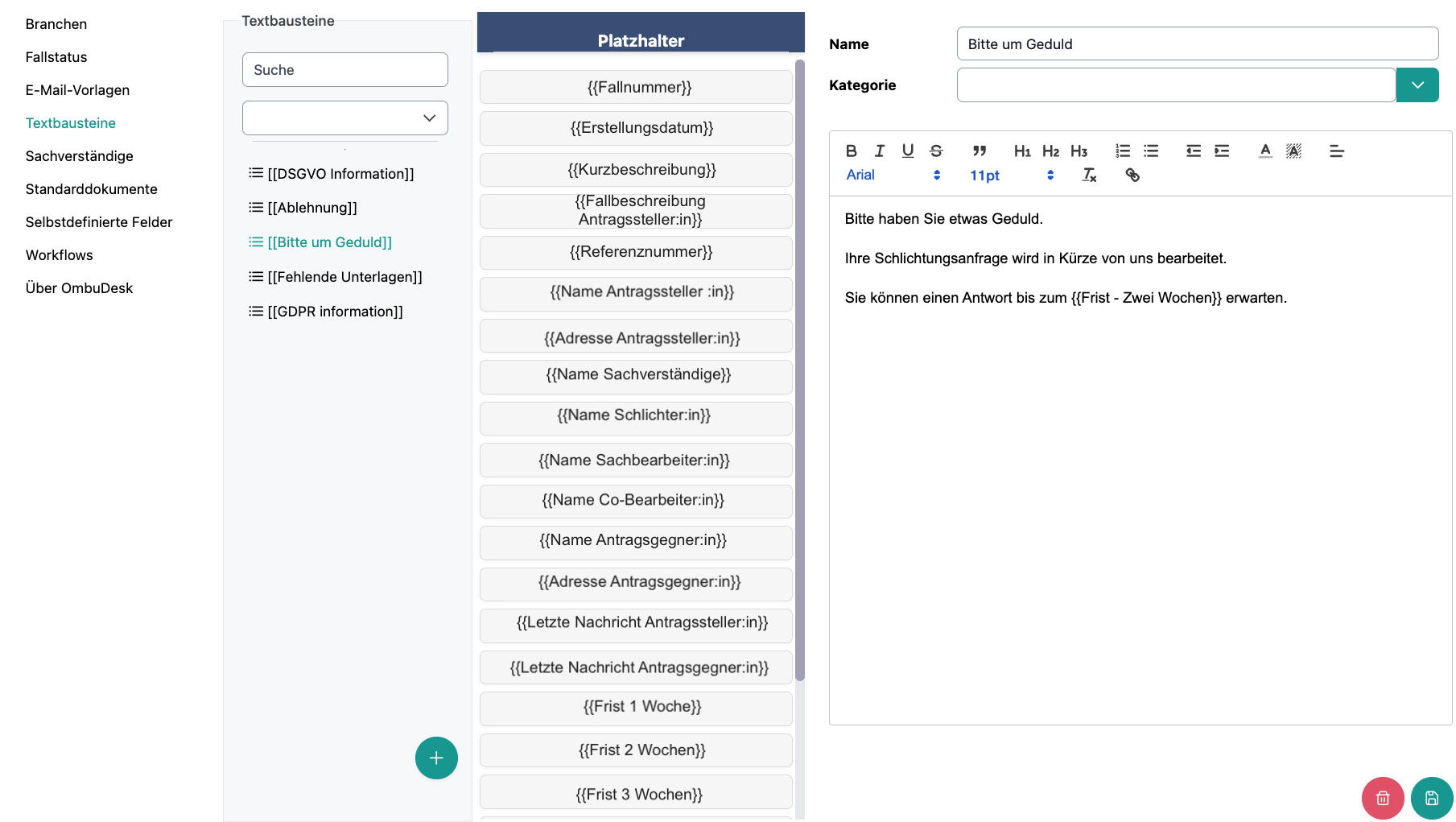The width and height of the screenshot is (1456, 822).
Task: Insert the {{Erstellungsdatum}} placeholder
Action: click(636, 128)
